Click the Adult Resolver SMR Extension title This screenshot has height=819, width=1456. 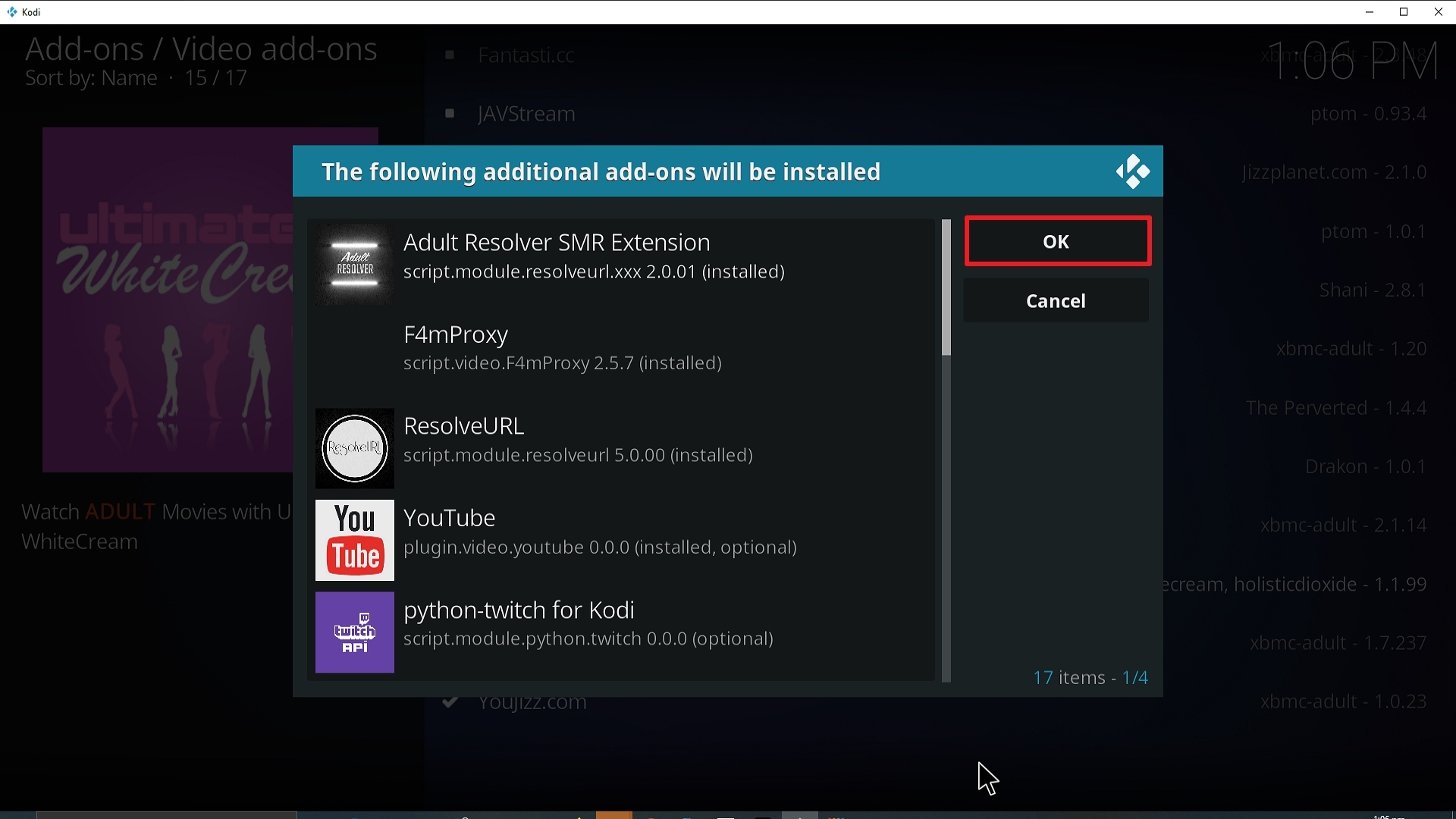click(x=557, y=243)
